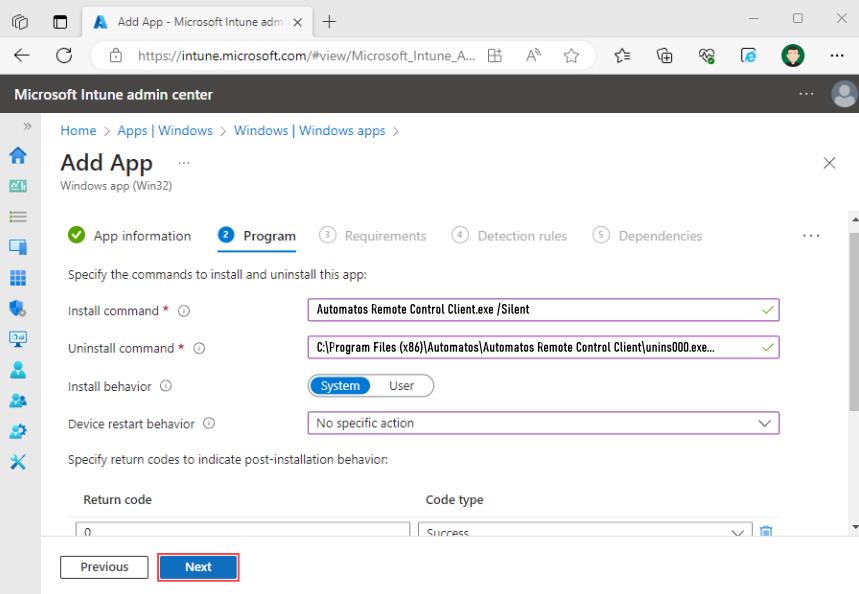Open Endpoint security shield icon in sidebar
The image size is (859, 594).
[18, 309]
